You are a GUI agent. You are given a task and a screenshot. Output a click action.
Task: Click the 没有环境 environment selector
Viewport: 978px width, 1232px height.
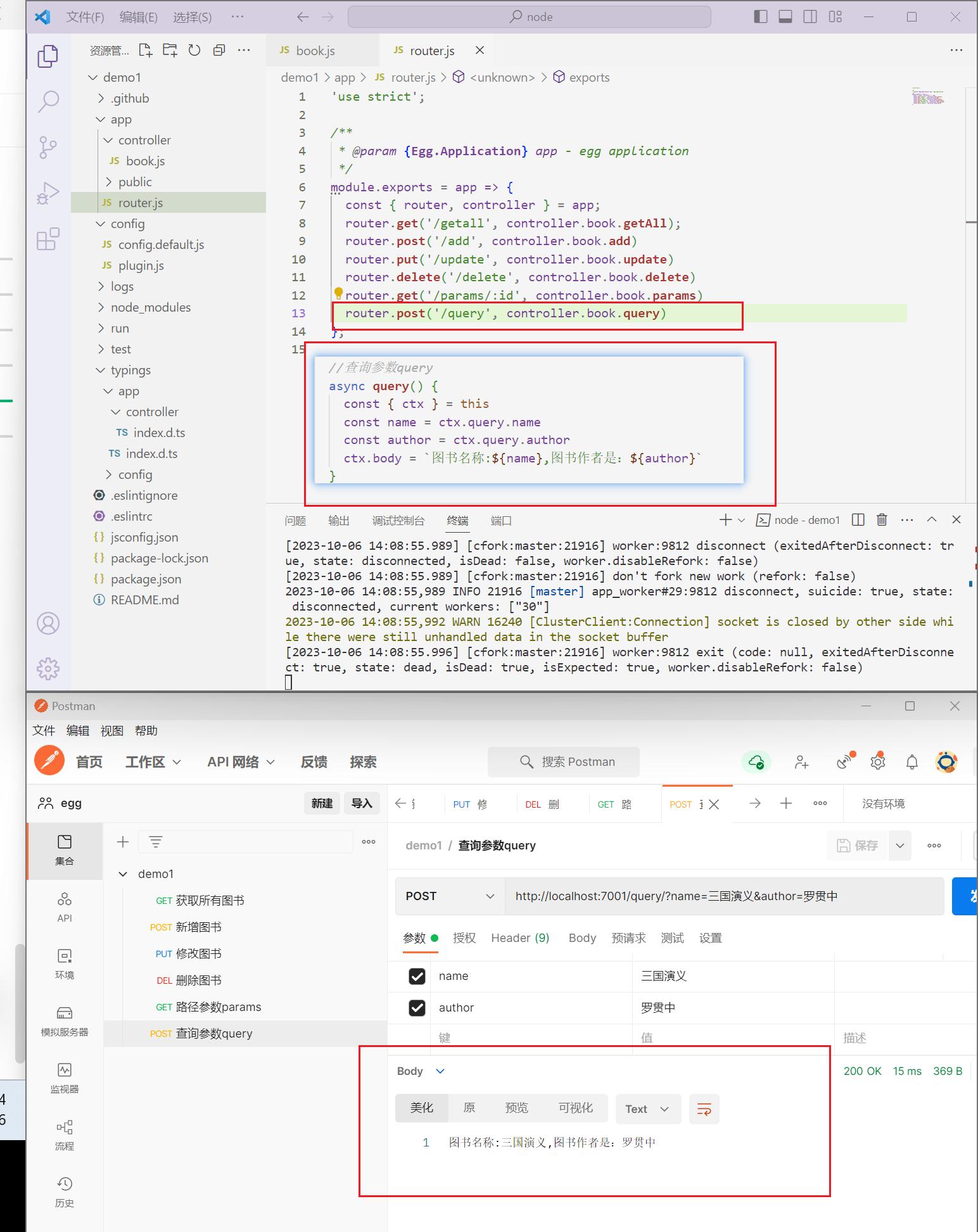point(883,803)
